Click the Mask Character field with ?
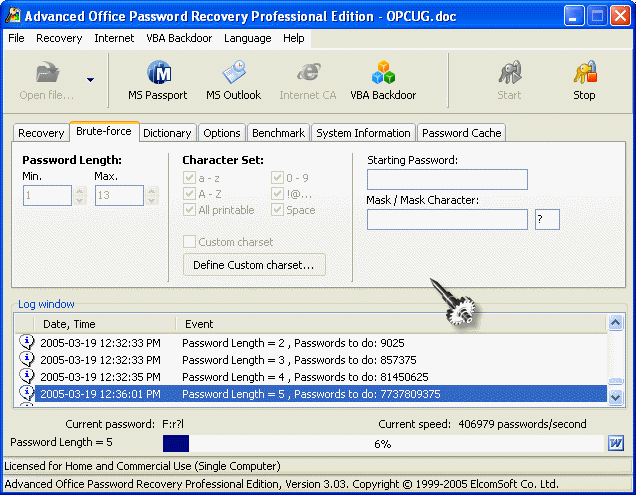Viewport: 636px width, 495px height. point(547,220)
